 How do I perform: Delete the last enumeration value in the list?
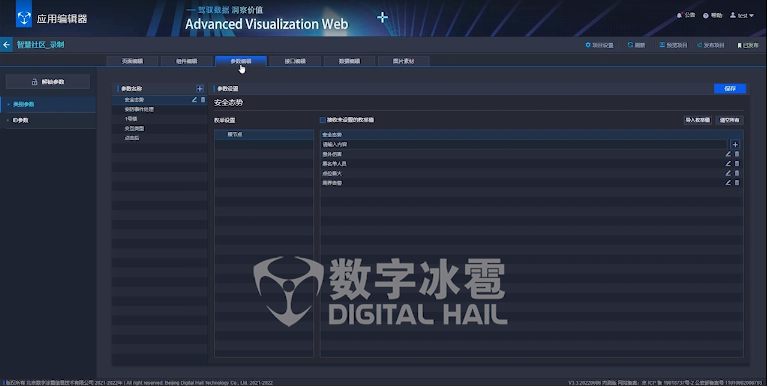737,183
